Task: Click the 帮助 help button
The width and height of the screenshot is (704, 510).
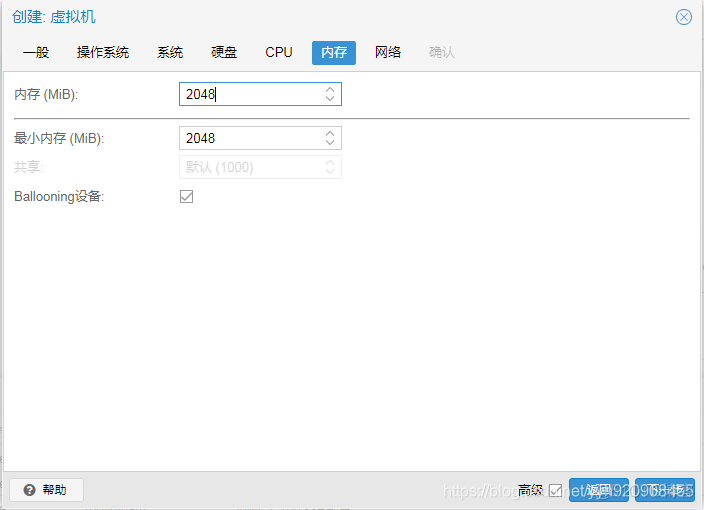Action: (x=46, y=490)
